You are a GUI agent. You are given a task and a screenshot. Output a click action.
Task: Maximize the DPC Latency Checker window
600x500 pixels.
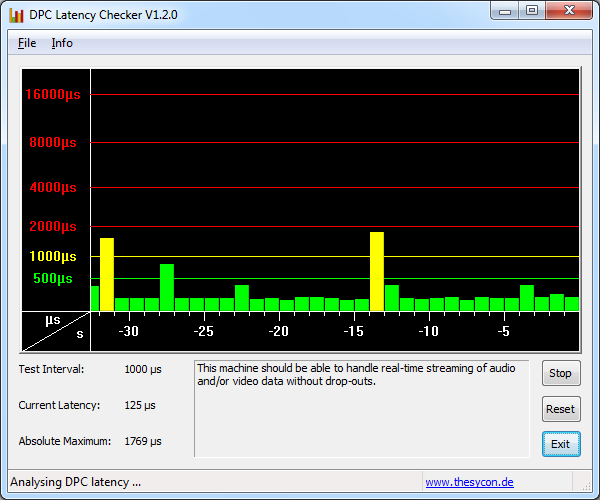coord(532,11)
